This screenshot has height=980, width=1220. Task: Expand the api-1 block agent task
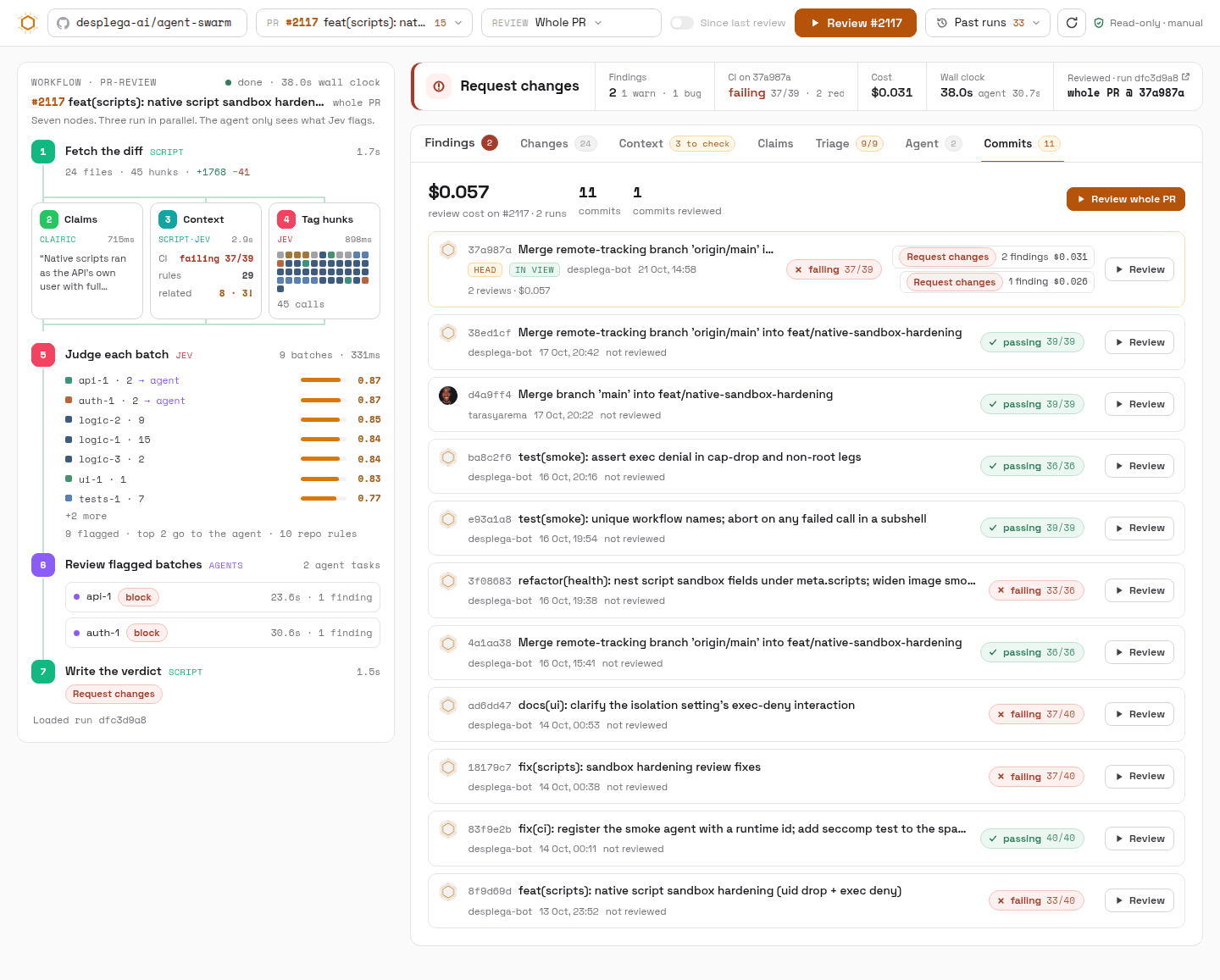(x=223, y=597)
